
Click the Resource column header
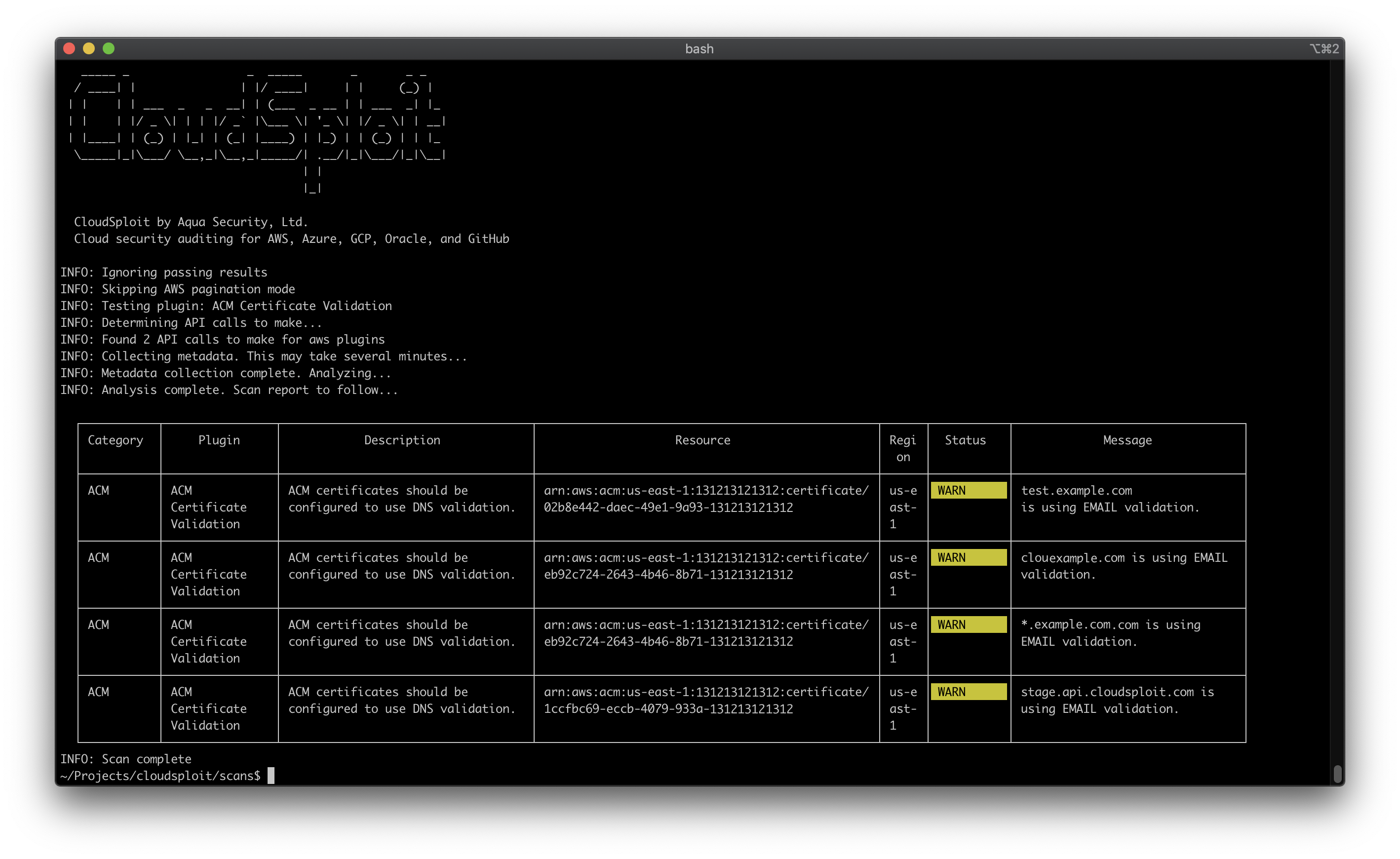coord(702,440)
